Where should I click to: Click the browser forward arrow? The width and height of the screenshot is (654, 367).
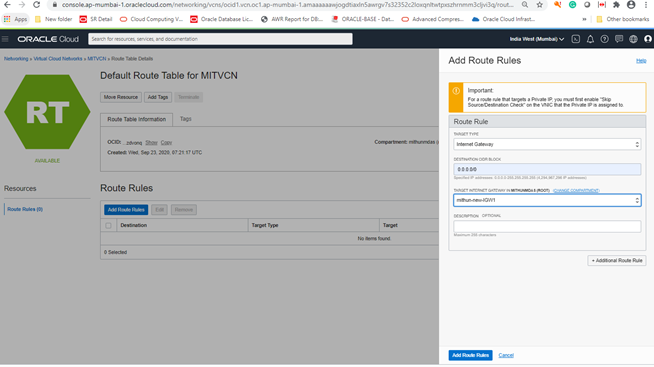tap(22, 5)
